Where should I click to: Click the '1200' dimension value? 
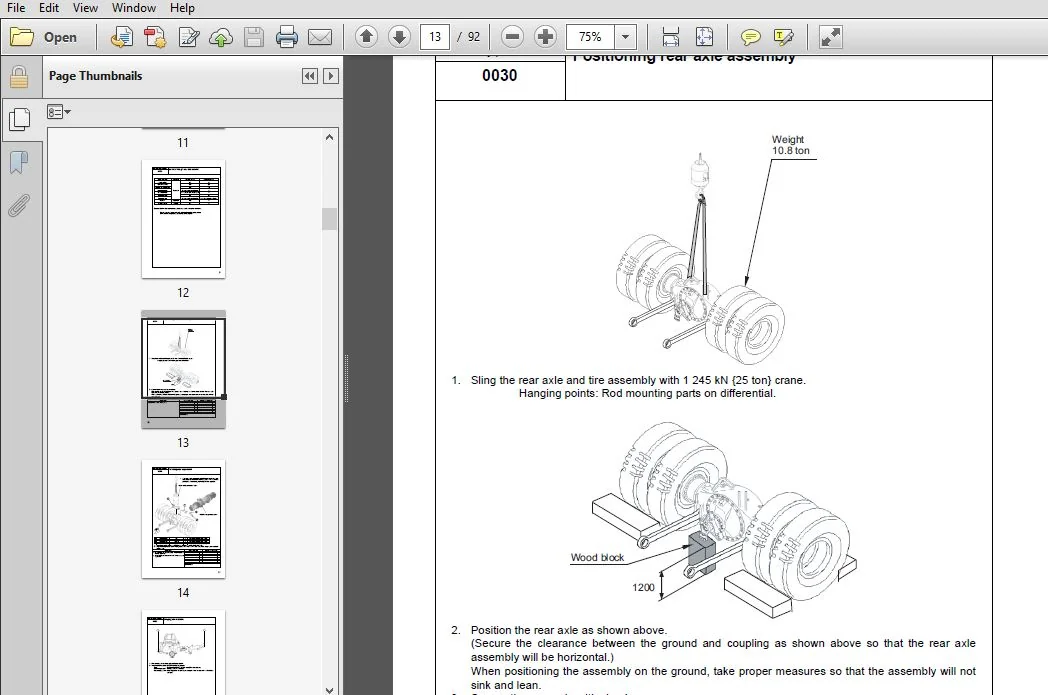point(643,587)
